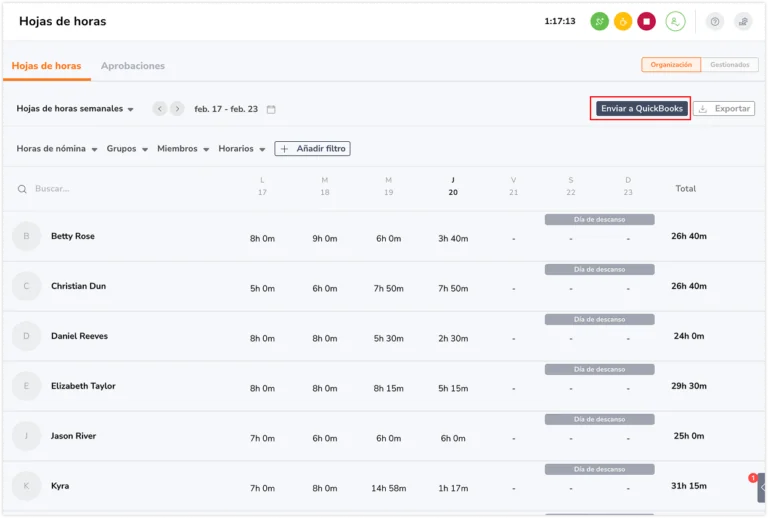Open Betty Rose's name
This screenshot has height=518, width=768.
tap(73, 236)
